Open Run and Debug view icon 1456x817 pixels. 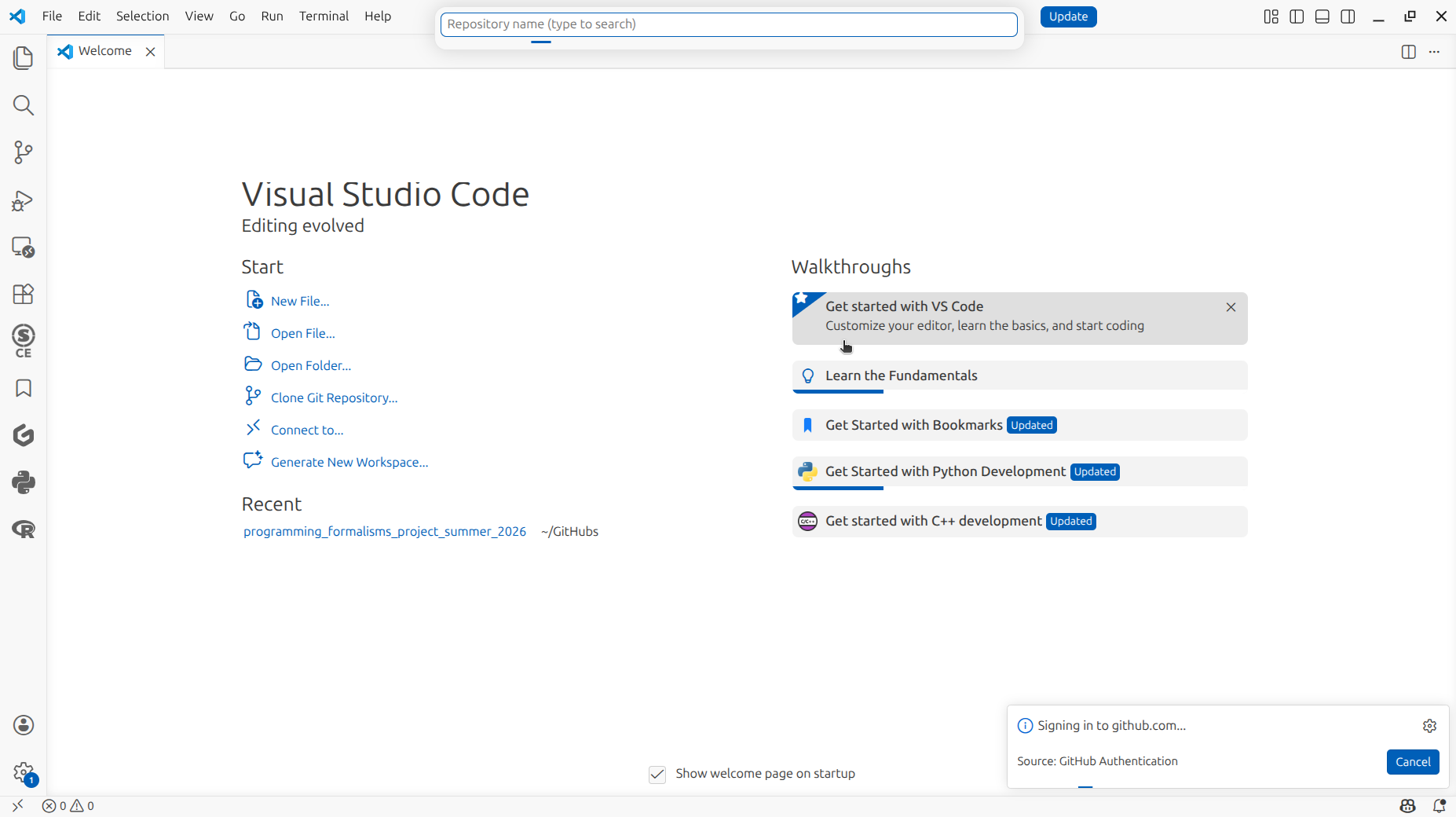tap(24, 200)
